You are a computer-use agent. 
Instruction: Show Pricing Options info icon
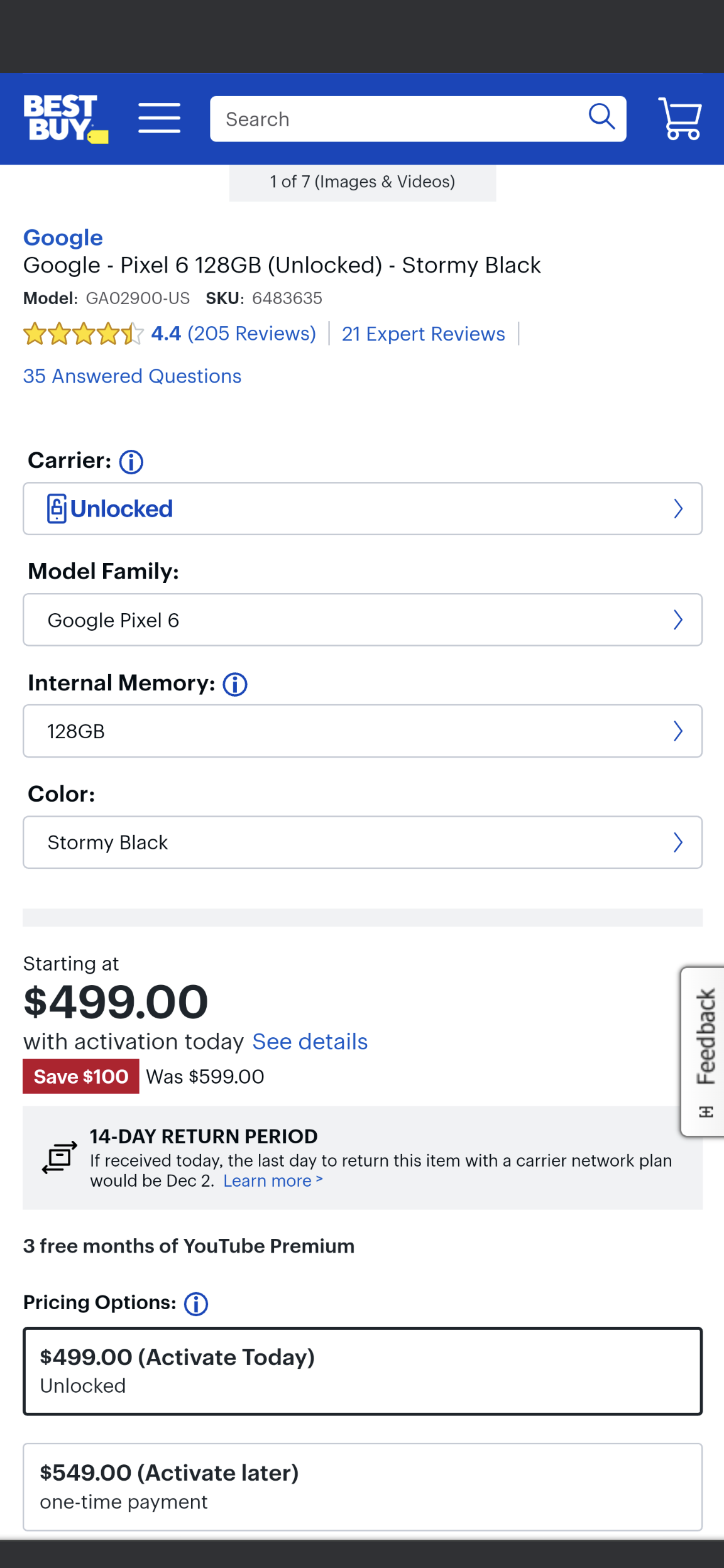[x=196, y=1304]
